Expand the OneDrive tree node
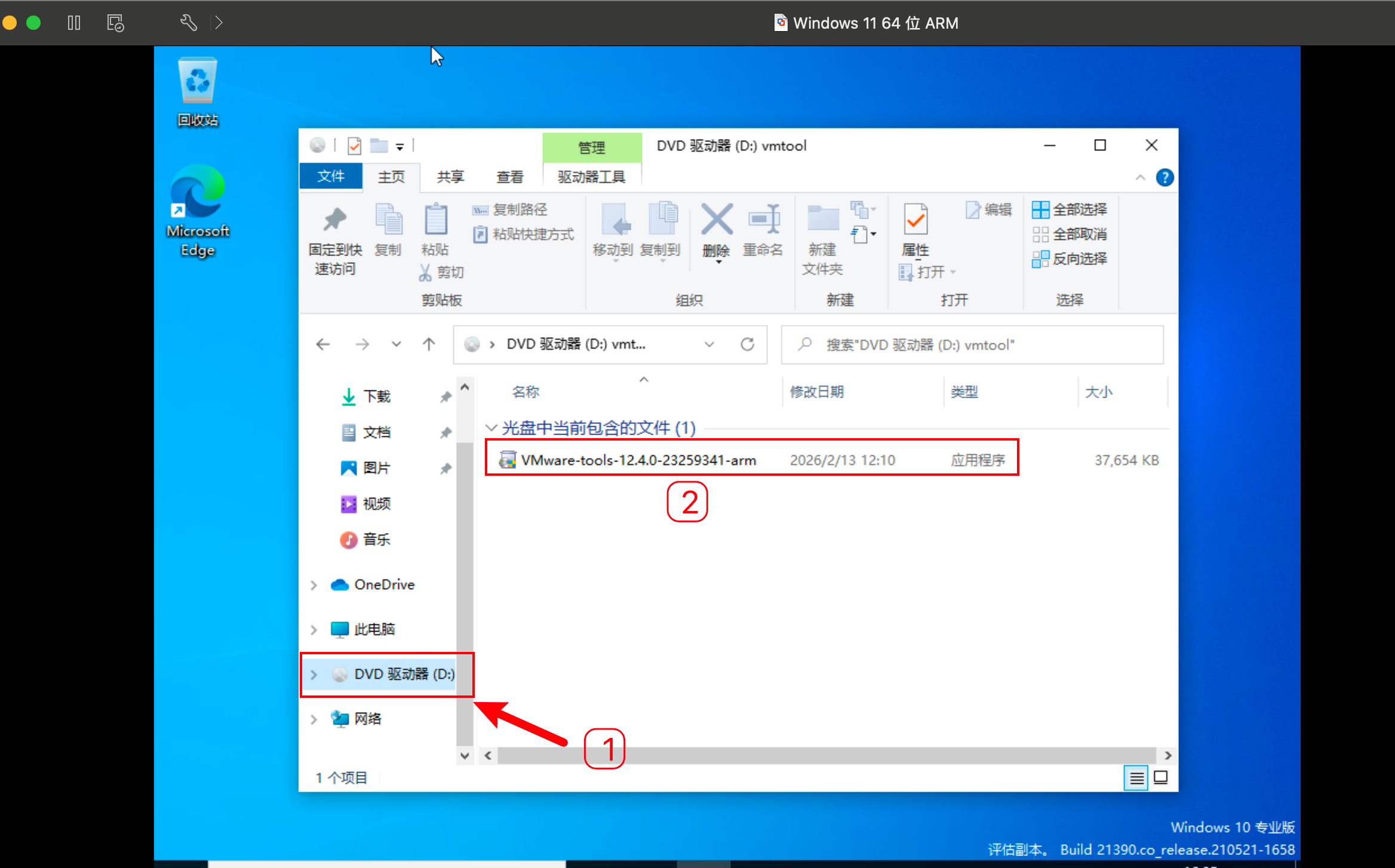This screenshot has height=868, width=1395. click(x=314, y=585)
